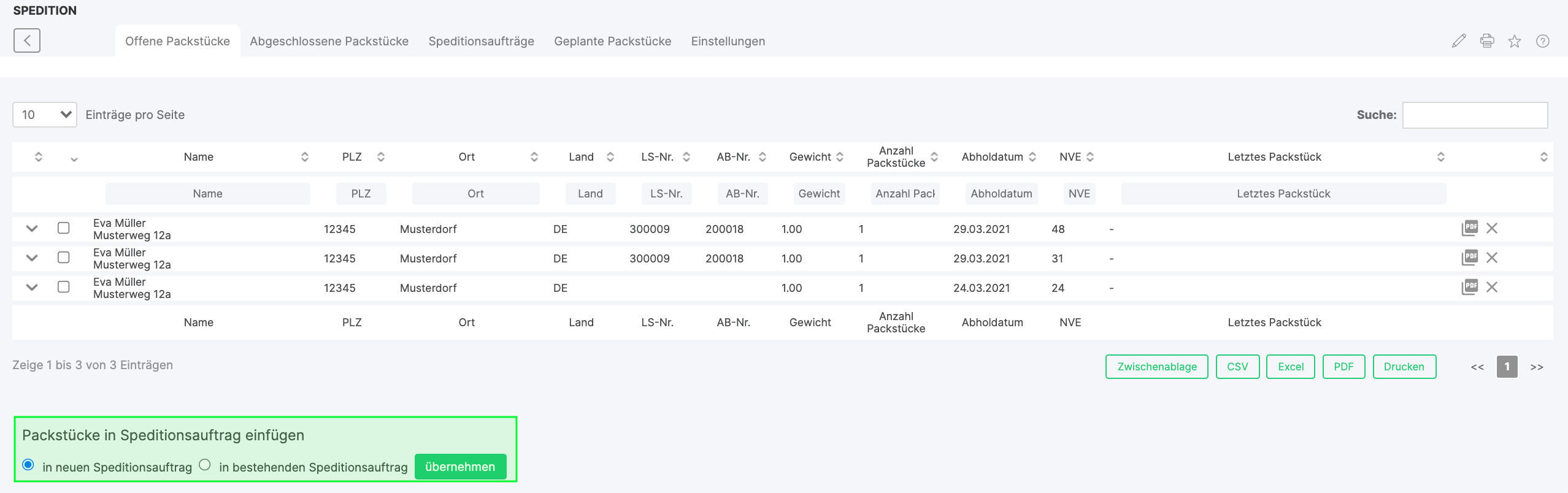This screenshot has height=493, width=1568.
Task: Tick checkbox for package with NVE 48
Action: tap(64, 228)
